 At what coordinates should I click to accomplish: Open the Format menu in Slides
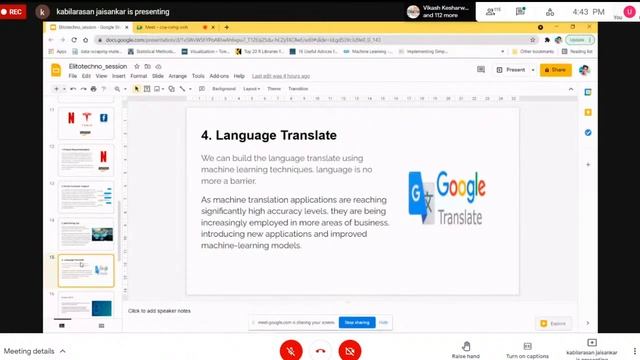[x=138, y=76]
